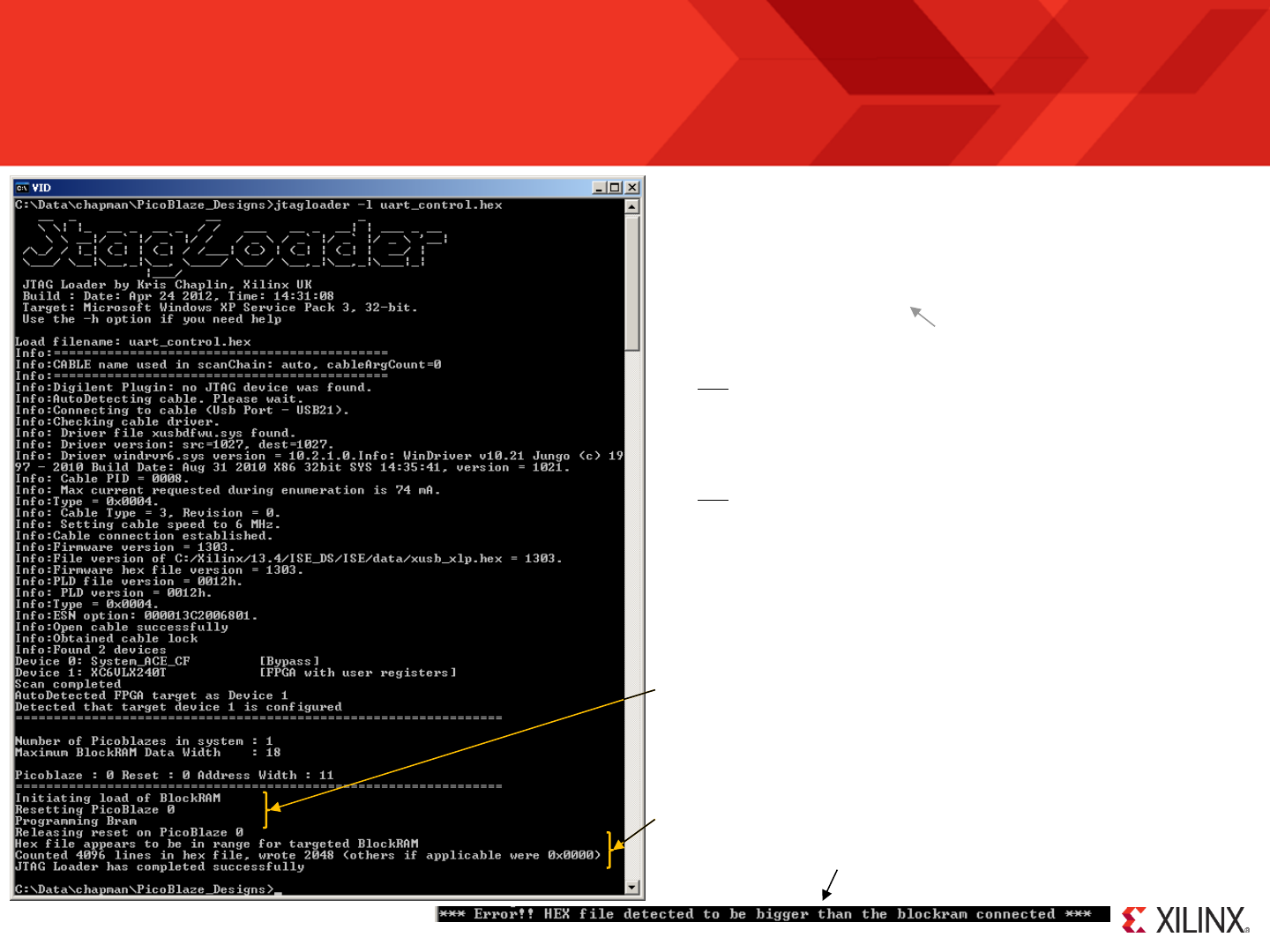Viewport: 1270px width, 952px height.
Task: Click 'Info:Connecting to cable (Usb Port - USB21).'
Action: (183, 411)
